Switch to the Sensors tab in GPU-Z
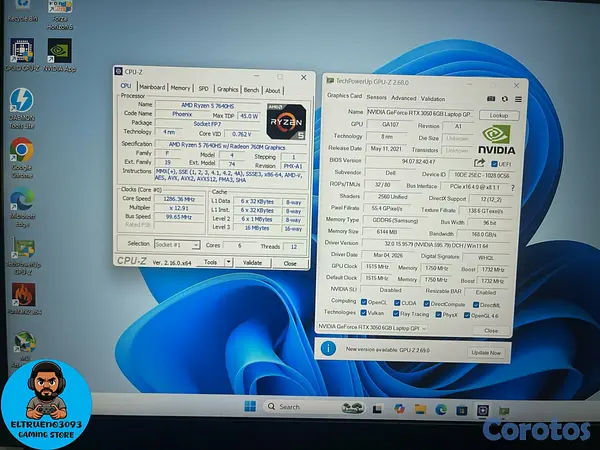The height and width of the screenshot is (450, 600). pyautogui.click(x=377, y=97)
